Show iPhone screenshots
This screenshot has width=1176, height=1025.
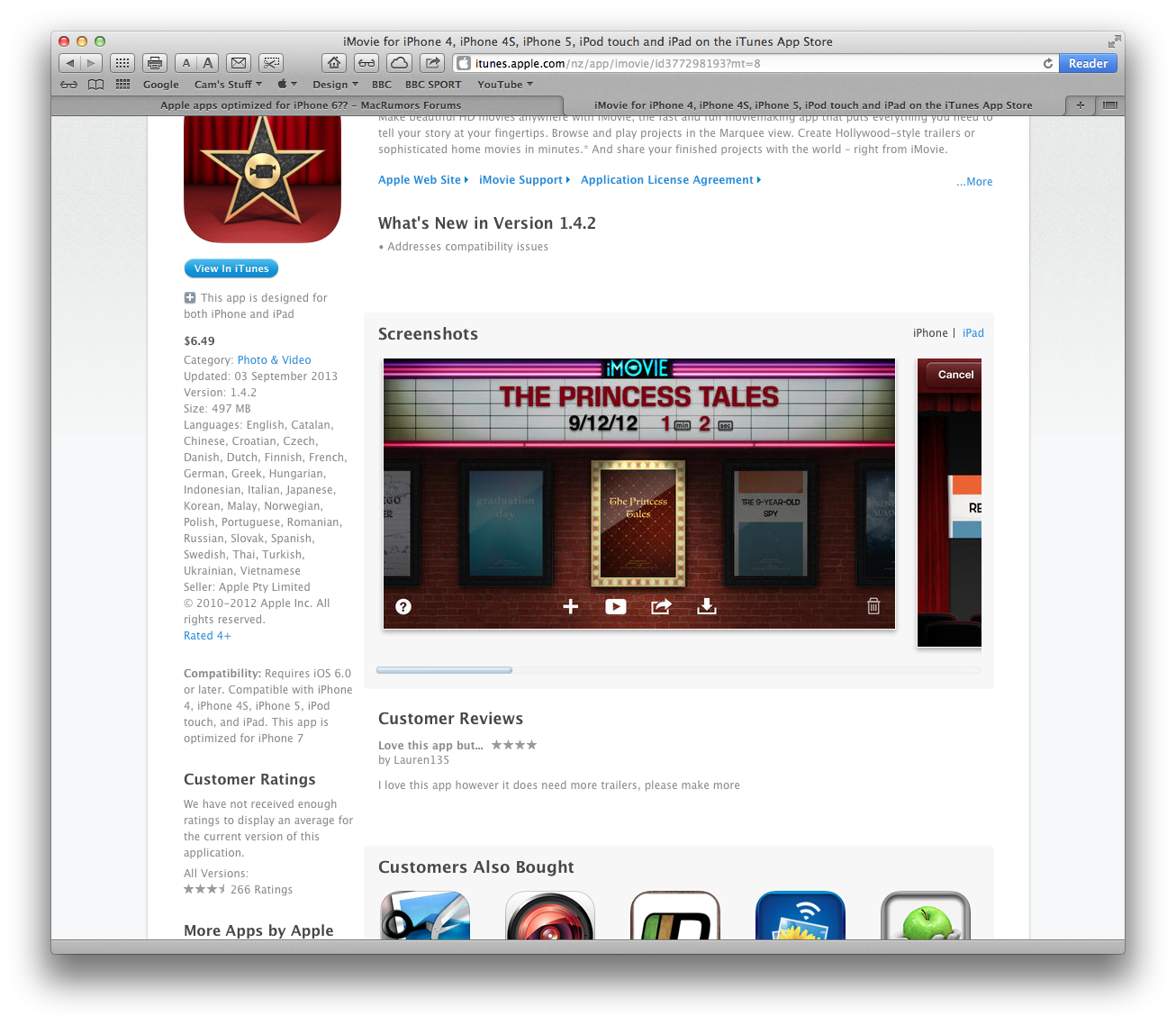(x=930, y=333)
